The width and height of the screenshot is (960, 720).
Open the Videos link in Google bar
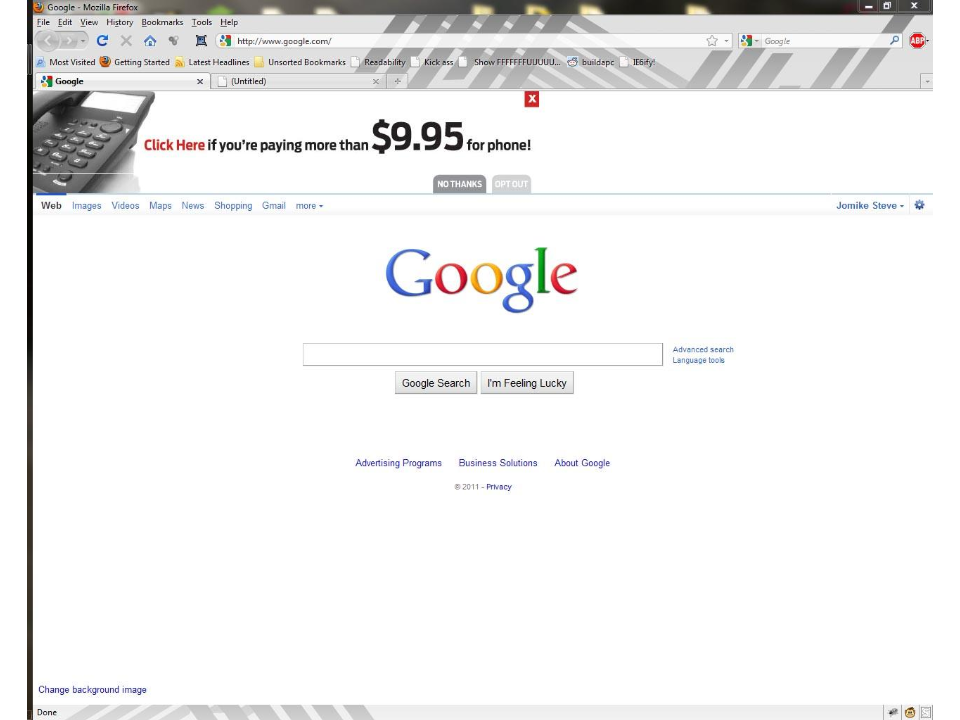click(x=125, y=206)
